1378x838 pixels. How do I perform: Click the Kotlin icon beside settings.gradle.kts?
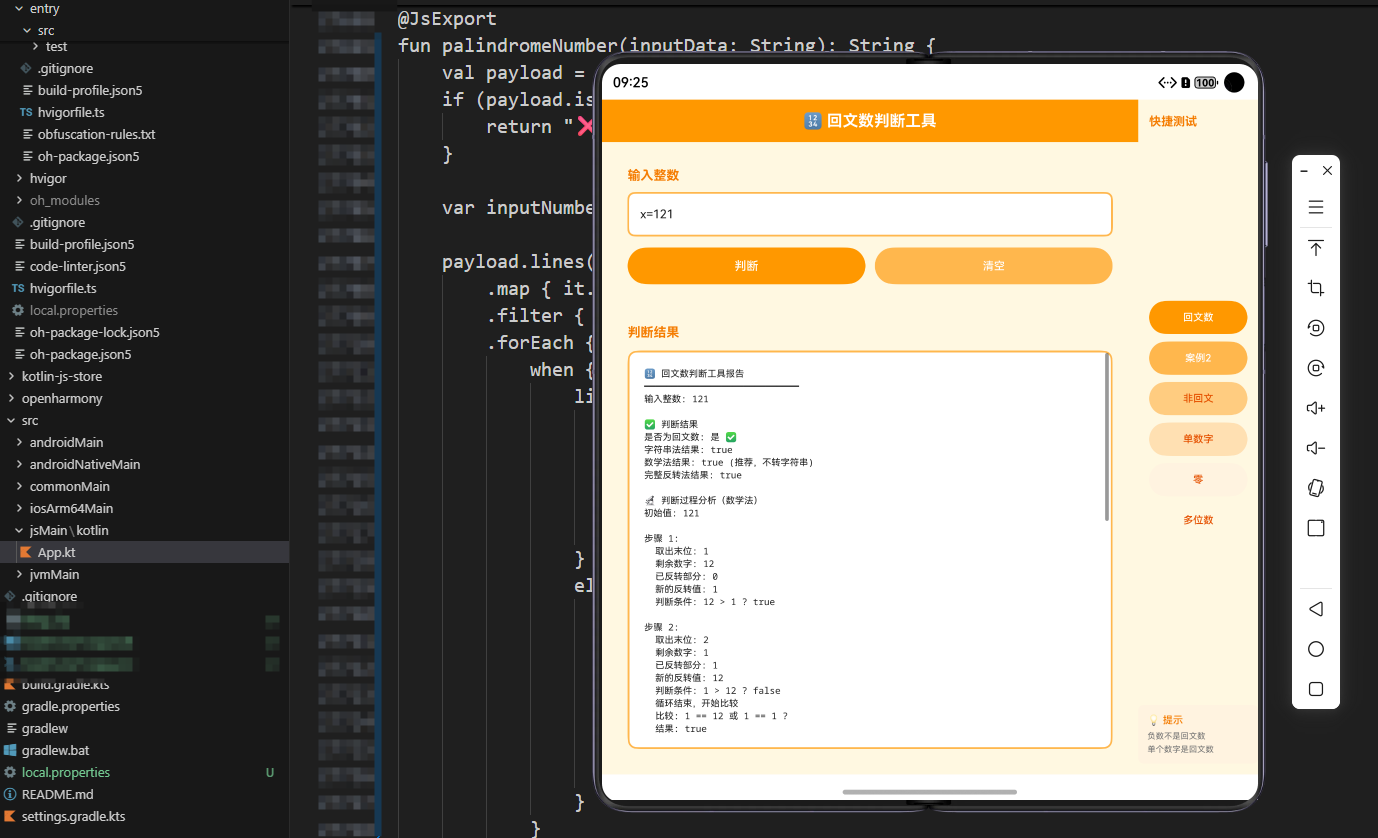point(10,816)
